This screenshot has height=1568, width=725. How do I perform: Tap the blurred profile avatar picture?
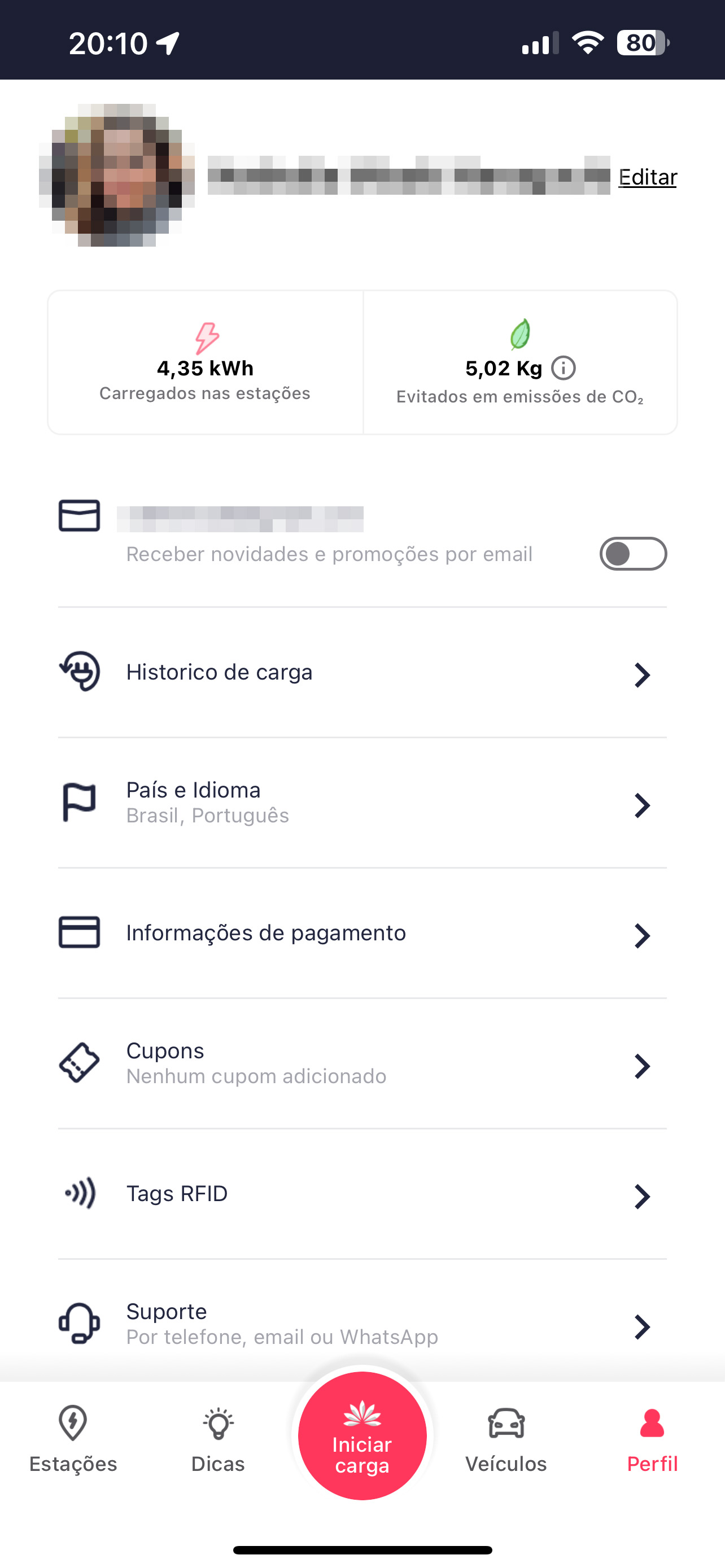pyautogui.click(x=117, y=176)
